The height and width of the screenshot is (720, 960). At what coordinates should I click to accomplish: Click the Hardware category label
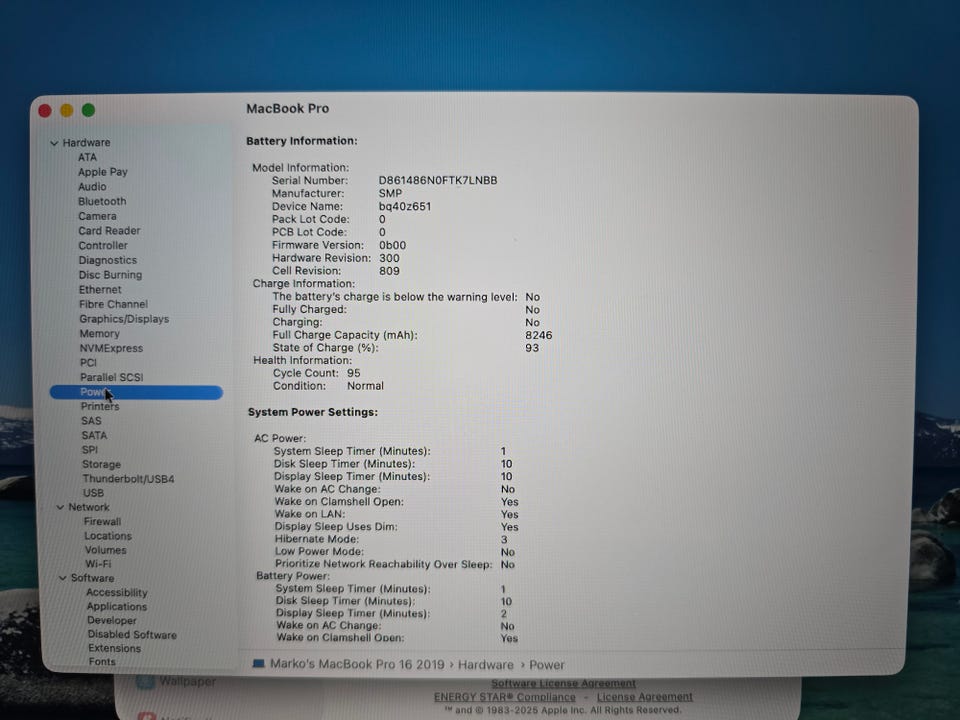pyautogui.click(x=86, y=143)
